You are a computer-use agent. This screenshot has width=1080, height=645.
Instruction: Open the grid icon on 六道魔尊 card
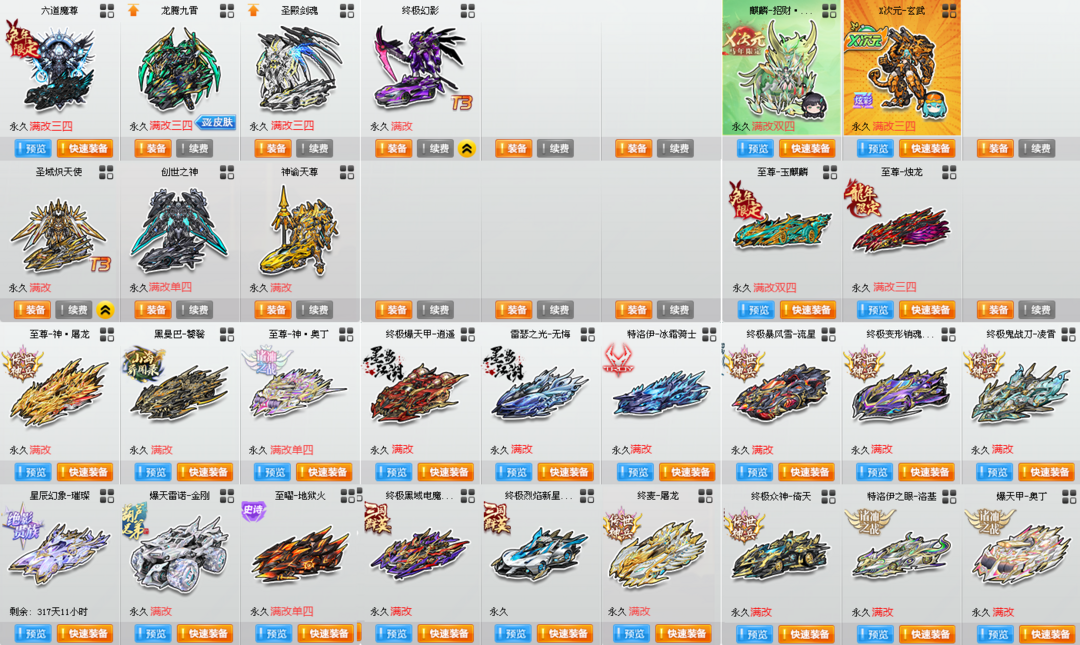[x=107, y=10]
